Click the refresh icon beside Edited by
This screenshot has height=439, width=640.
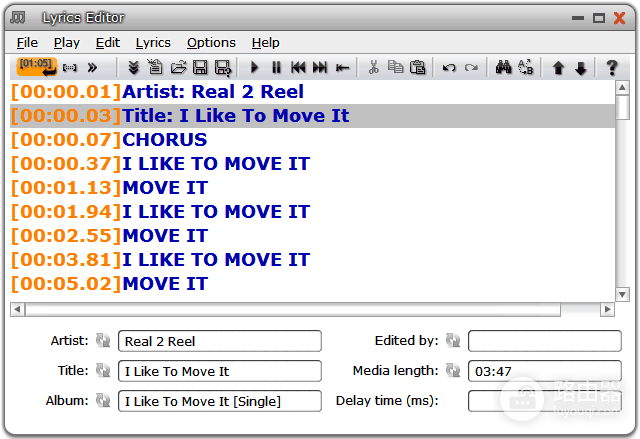(x=453, y=340)
